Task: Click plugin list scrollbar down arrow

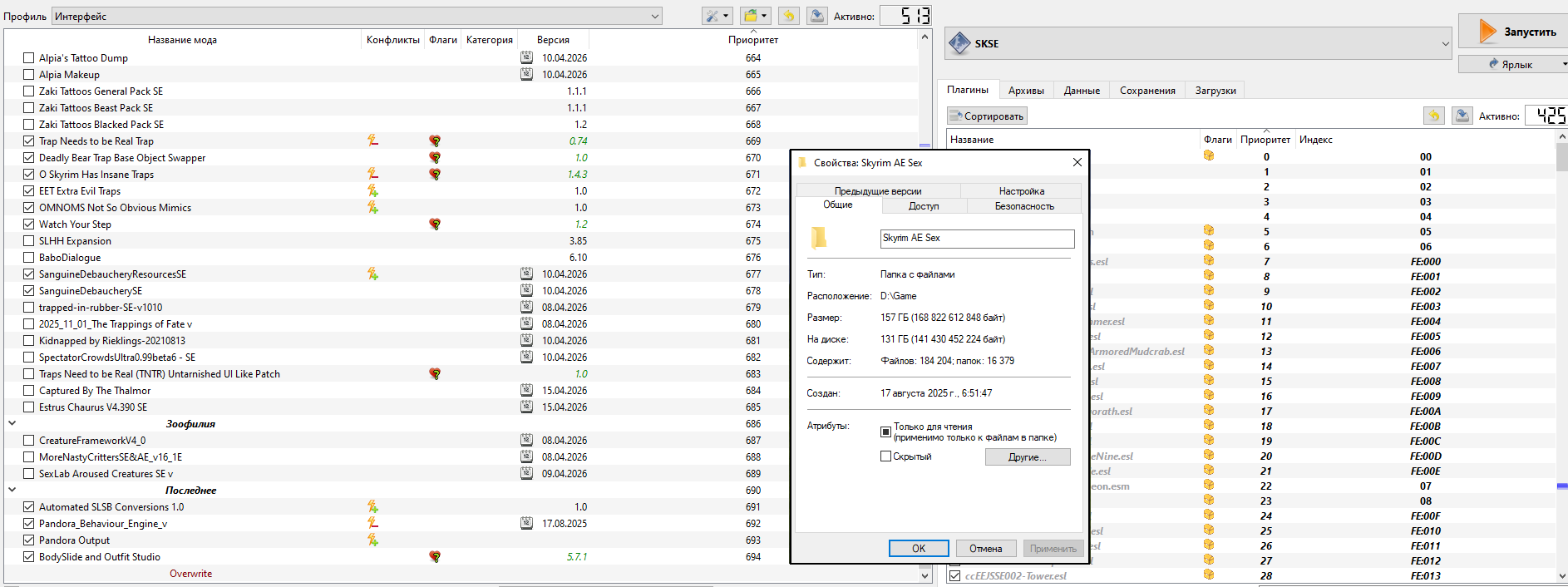Action: [x=1561, y=575]
